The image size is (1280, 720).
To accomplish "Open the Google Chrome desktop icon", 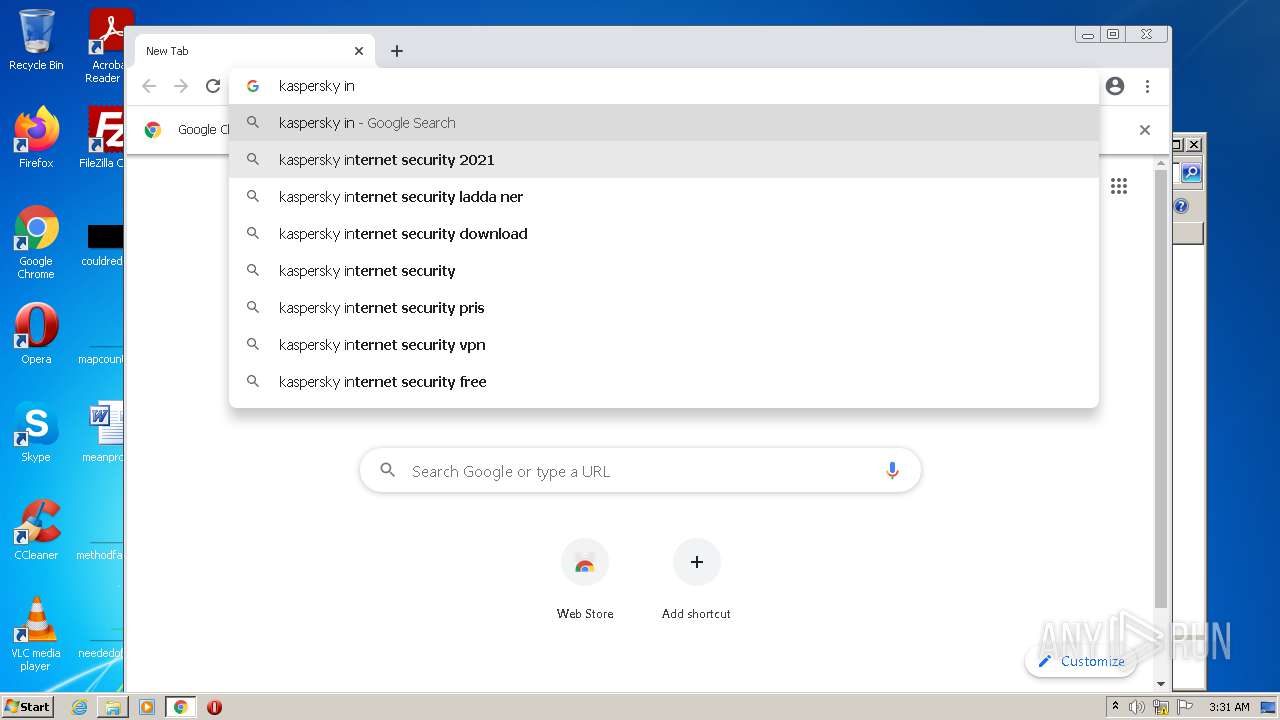I will click(x=36, y=242).
